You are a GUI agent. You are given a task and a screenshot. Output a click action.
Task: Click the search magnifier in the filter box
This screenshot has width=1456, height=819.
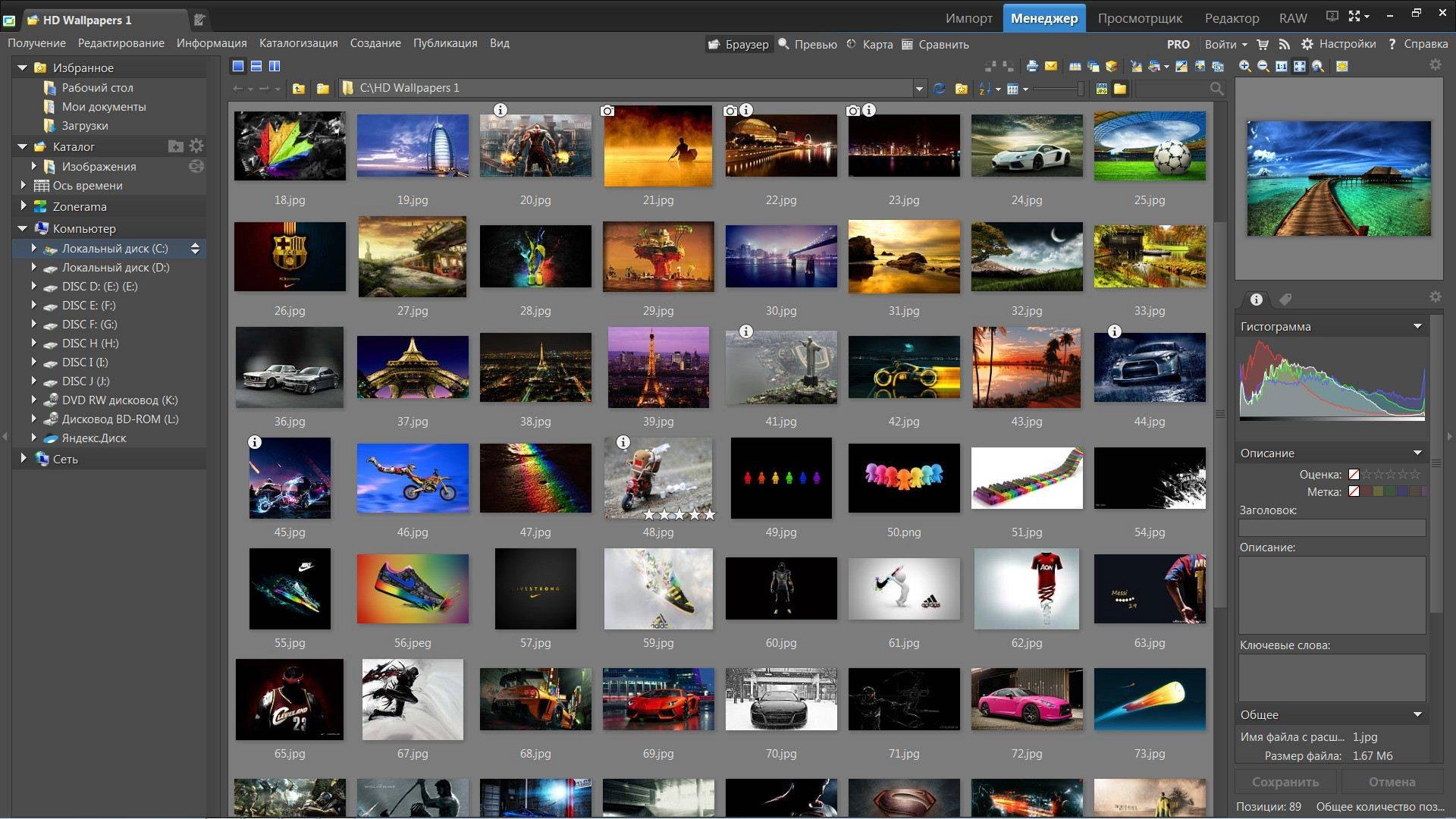pos(1216,89)
